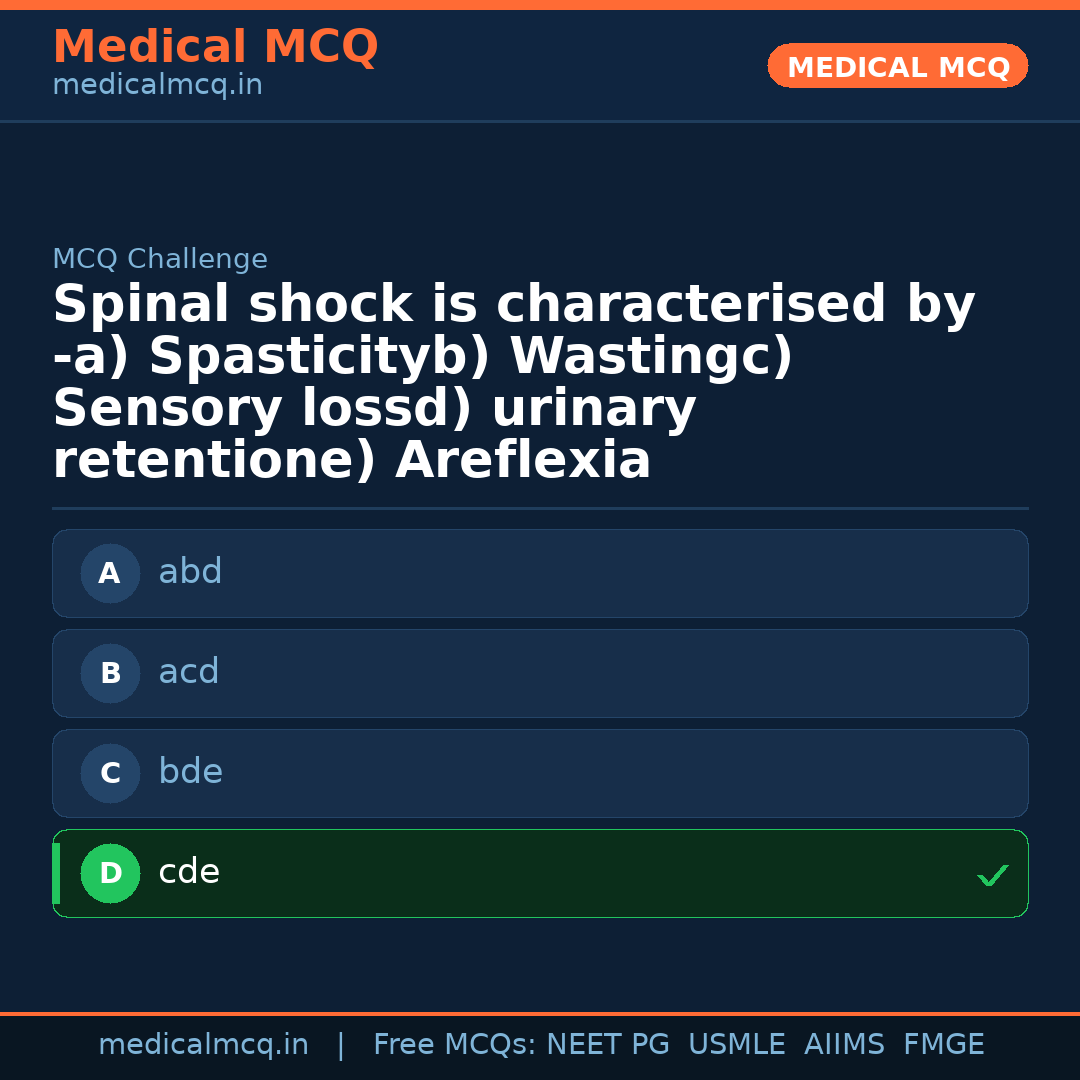Click "Free MCQs:" text in the footer
The image size is (1080, 1080).
(x=454, y=1045)
